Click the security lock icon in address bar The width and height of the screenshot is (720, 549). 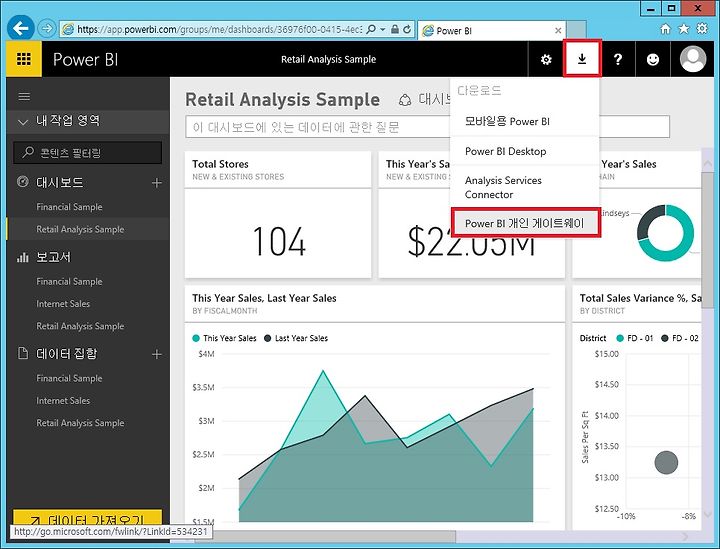(x=394, y=29)
